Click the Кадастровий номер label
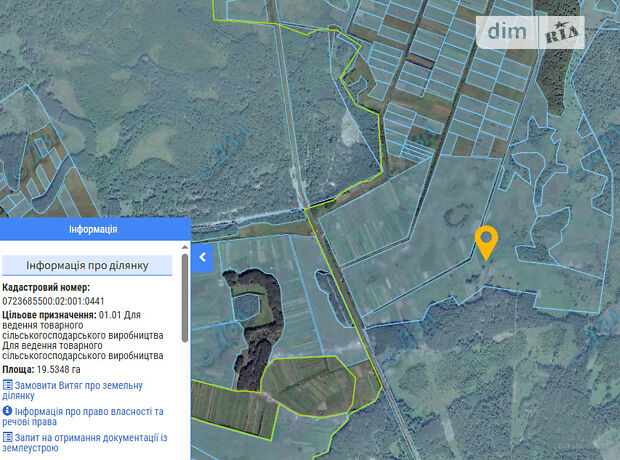This screenshot has width=620, height=460. 46,288
